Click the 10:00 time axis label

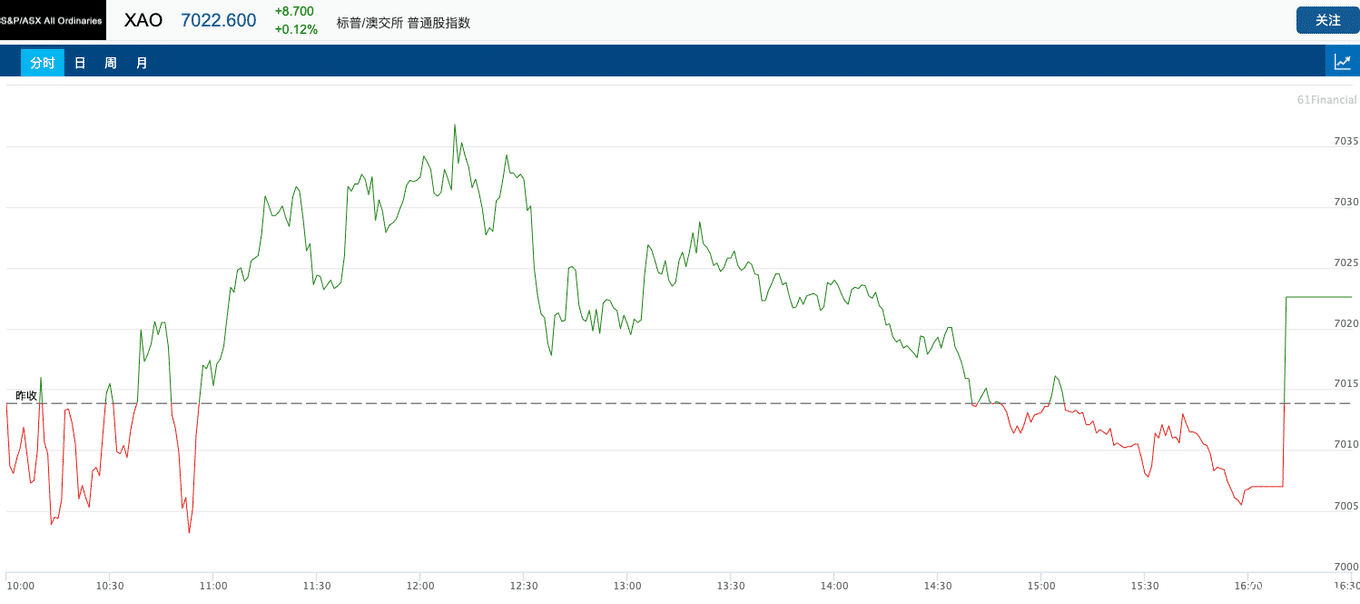tap(20, 586)
